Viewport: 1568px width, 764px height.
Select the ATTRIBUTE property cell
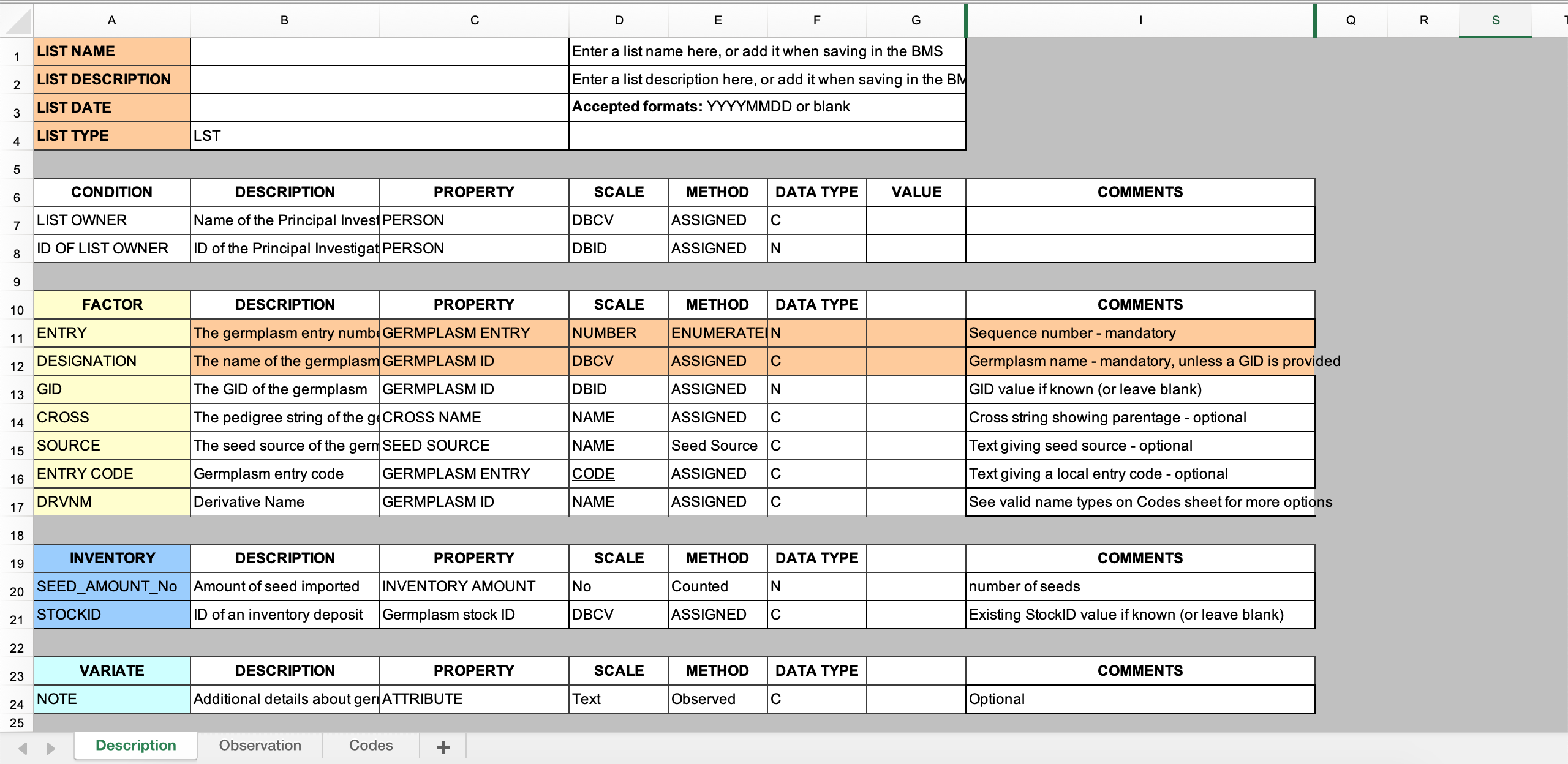tap(474, 699)
